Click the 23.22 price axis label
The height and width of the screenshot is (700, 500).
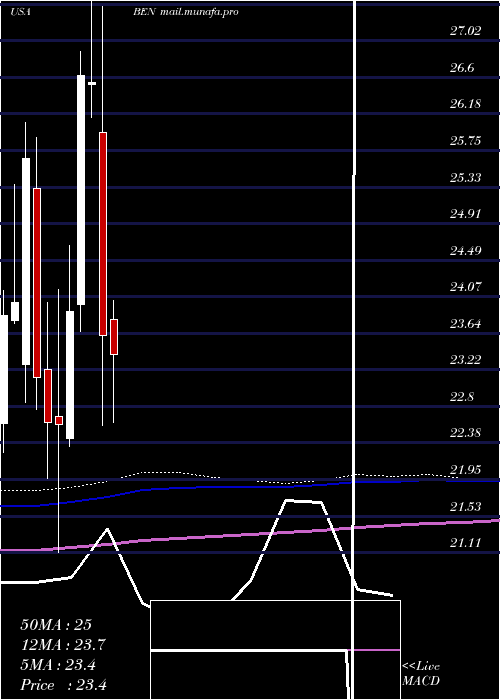pyautogui.click(x=465, y=359)
